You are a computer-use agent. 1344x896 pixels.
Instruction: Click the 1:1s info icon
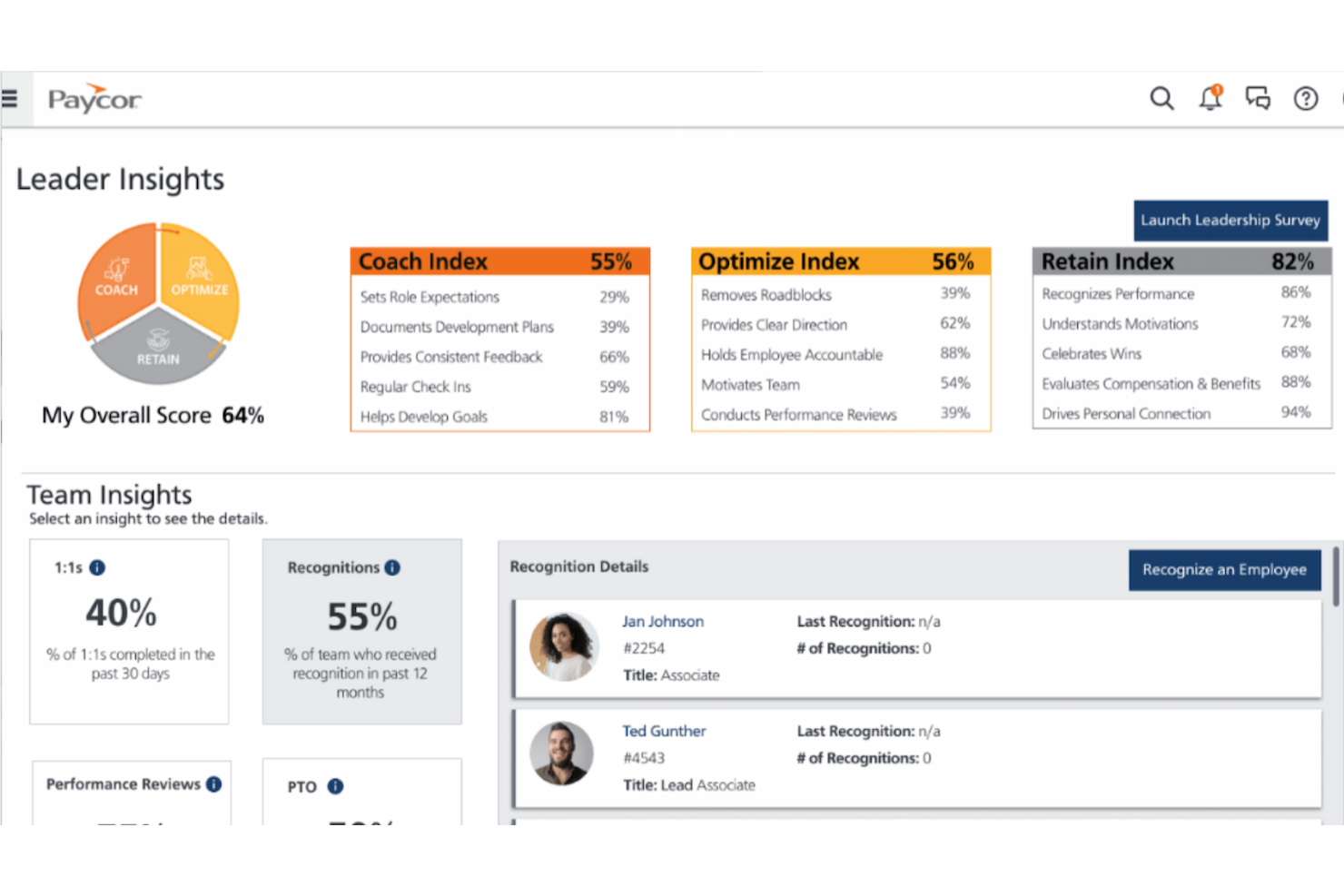coord(97,566)
